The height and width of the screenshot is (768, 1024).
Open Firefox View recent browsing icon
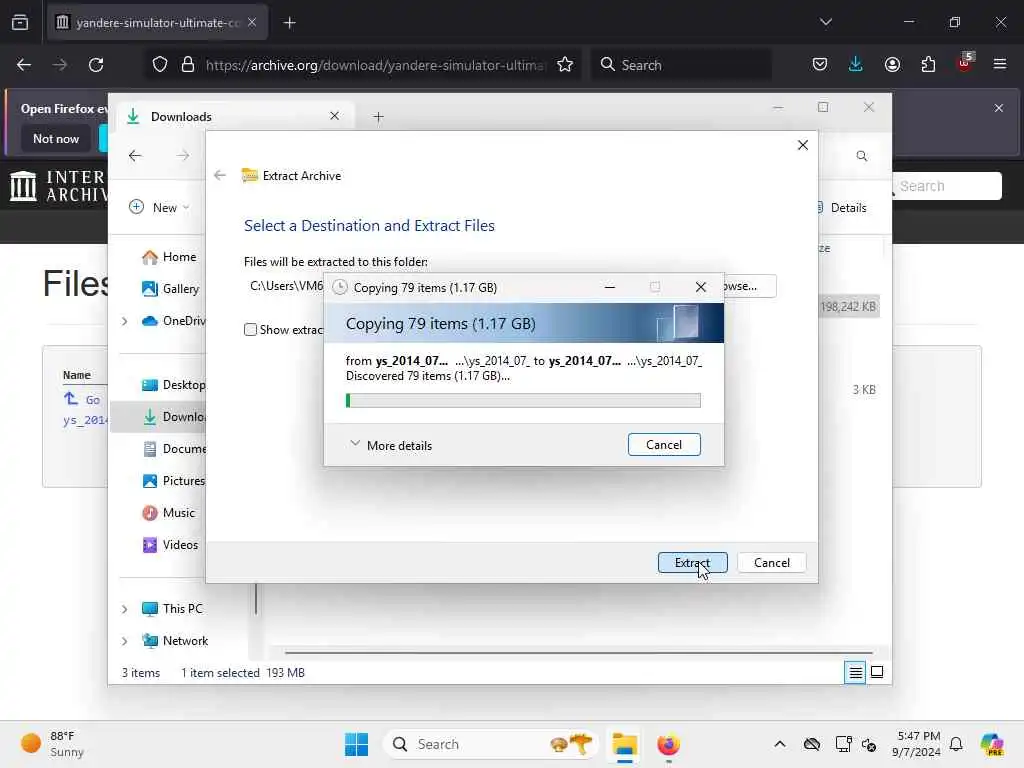[x=20, y=23]
